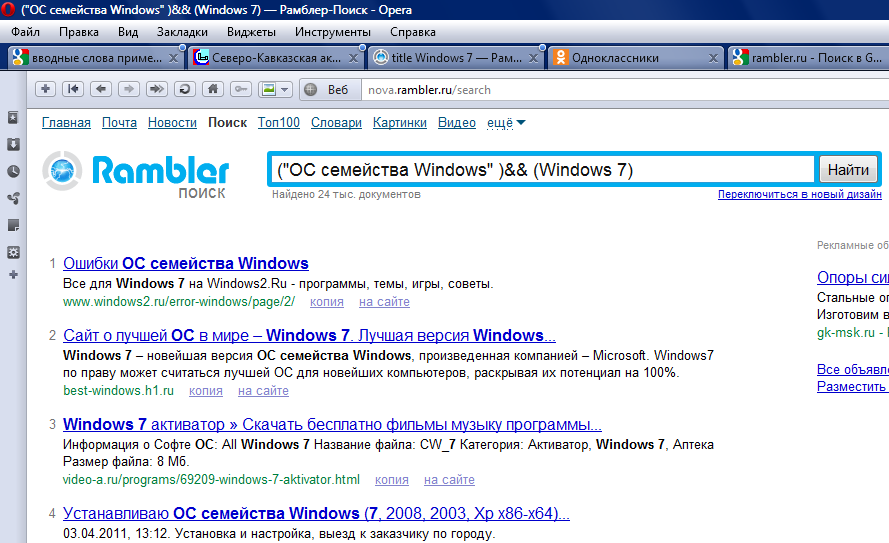Open the Главная link
Image resolution: width=889 pixels, height=543 pixels.
click(66, 122)
